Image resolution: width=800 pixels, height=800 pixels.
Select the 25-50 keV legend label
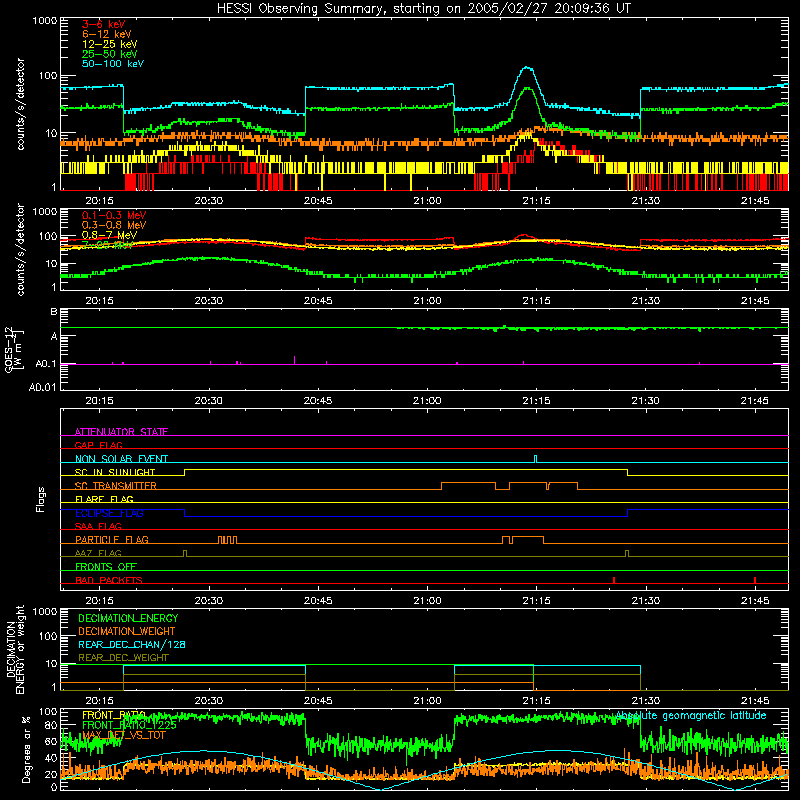click(110, 54)
